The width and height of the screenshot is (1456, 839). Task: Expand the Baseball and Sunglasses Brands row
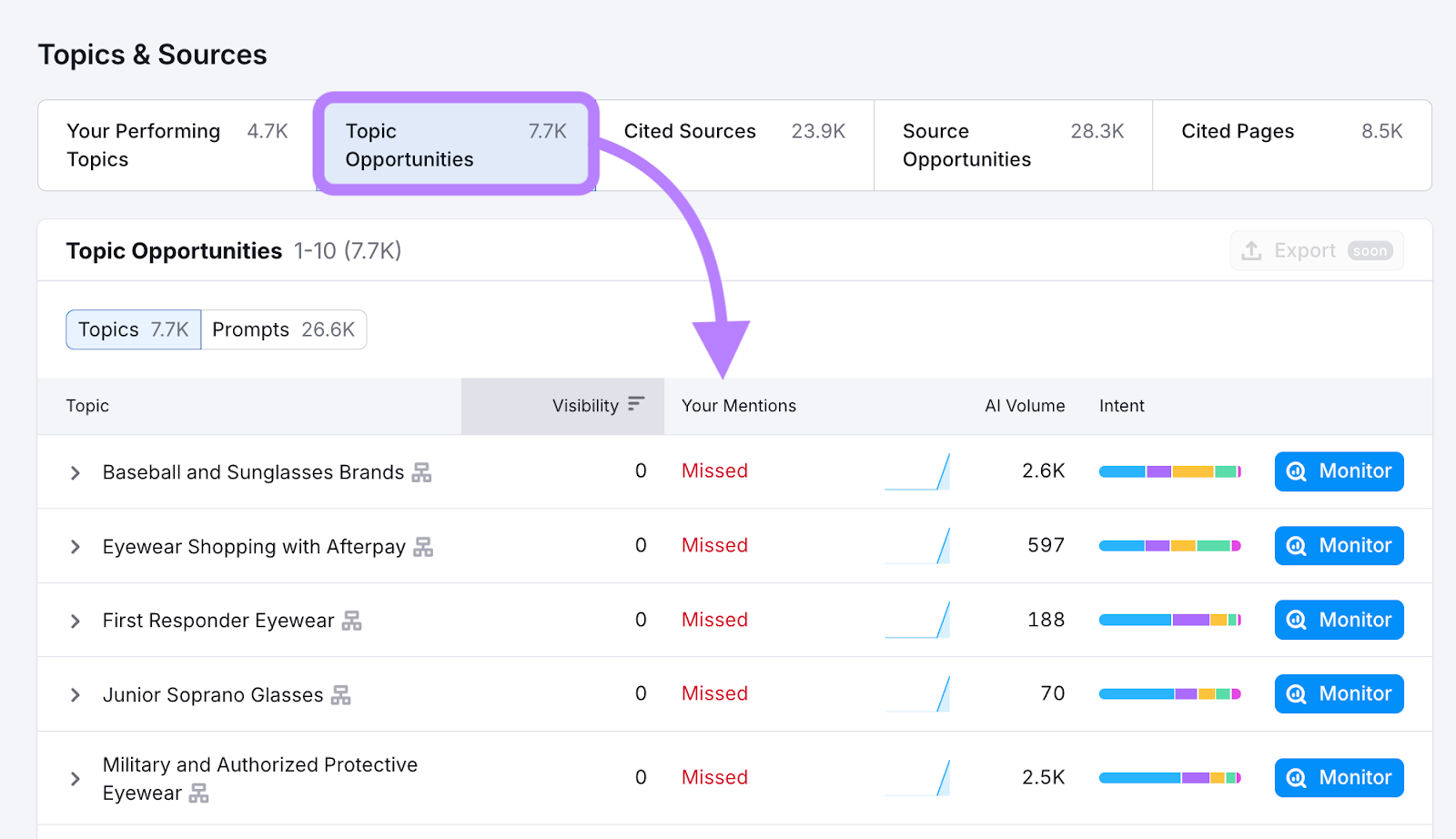tap(75, 472)
